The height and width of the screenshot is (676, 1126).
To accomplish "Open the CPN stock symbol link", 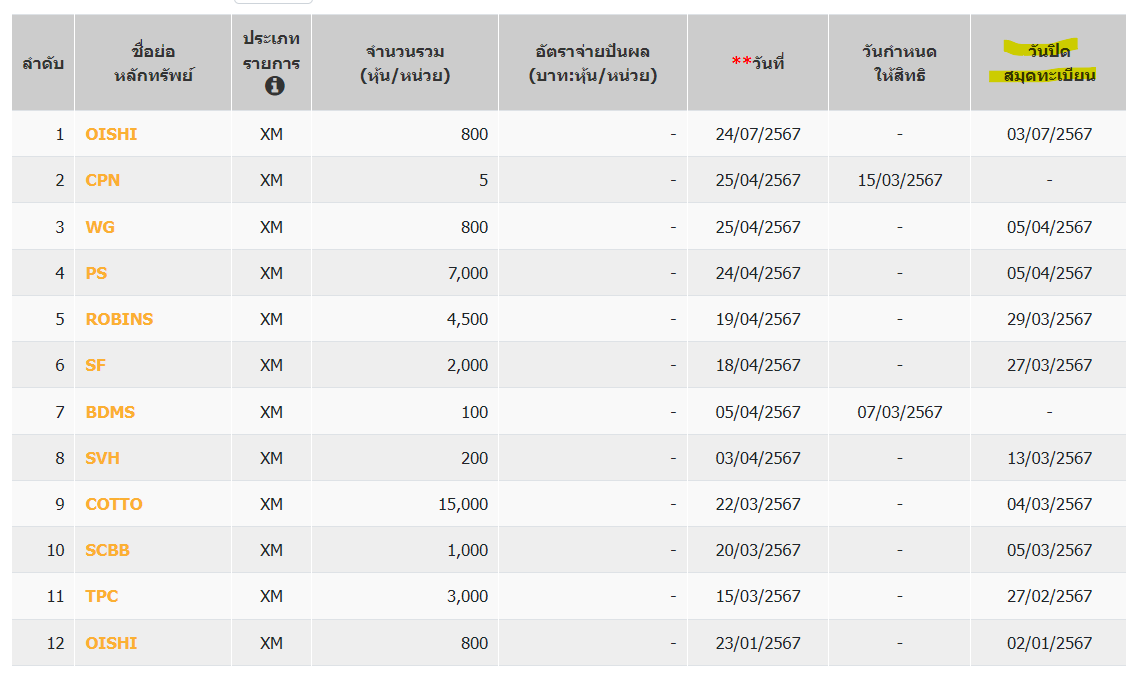I will [x=103, y=180].
